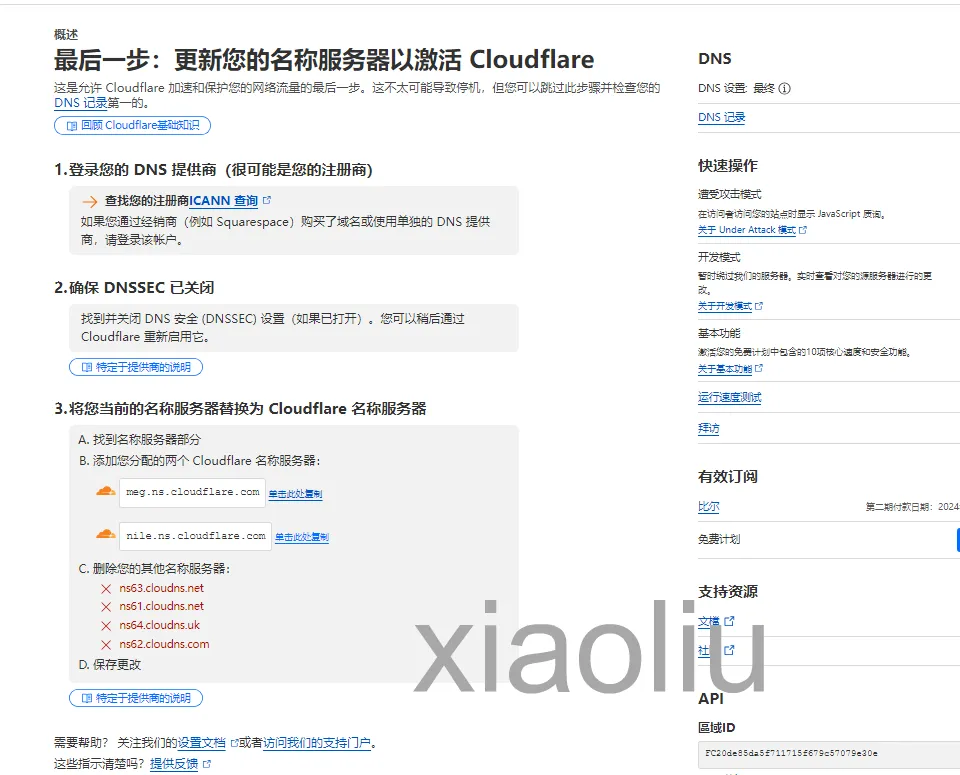Open the 关于基本功能 link
Viewport: 960px width, 775px height.
(x=725, y=369)
